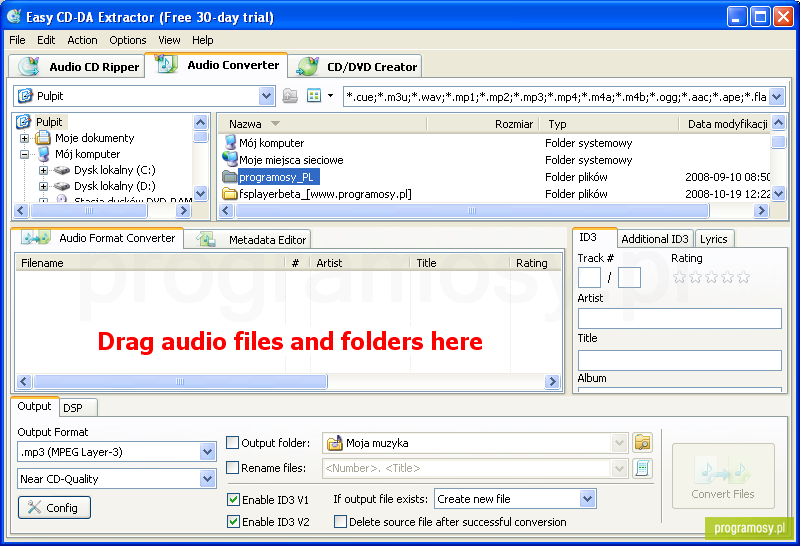Open the Action menu
Screen dimensions: 800x546
[x=82, y=40]
